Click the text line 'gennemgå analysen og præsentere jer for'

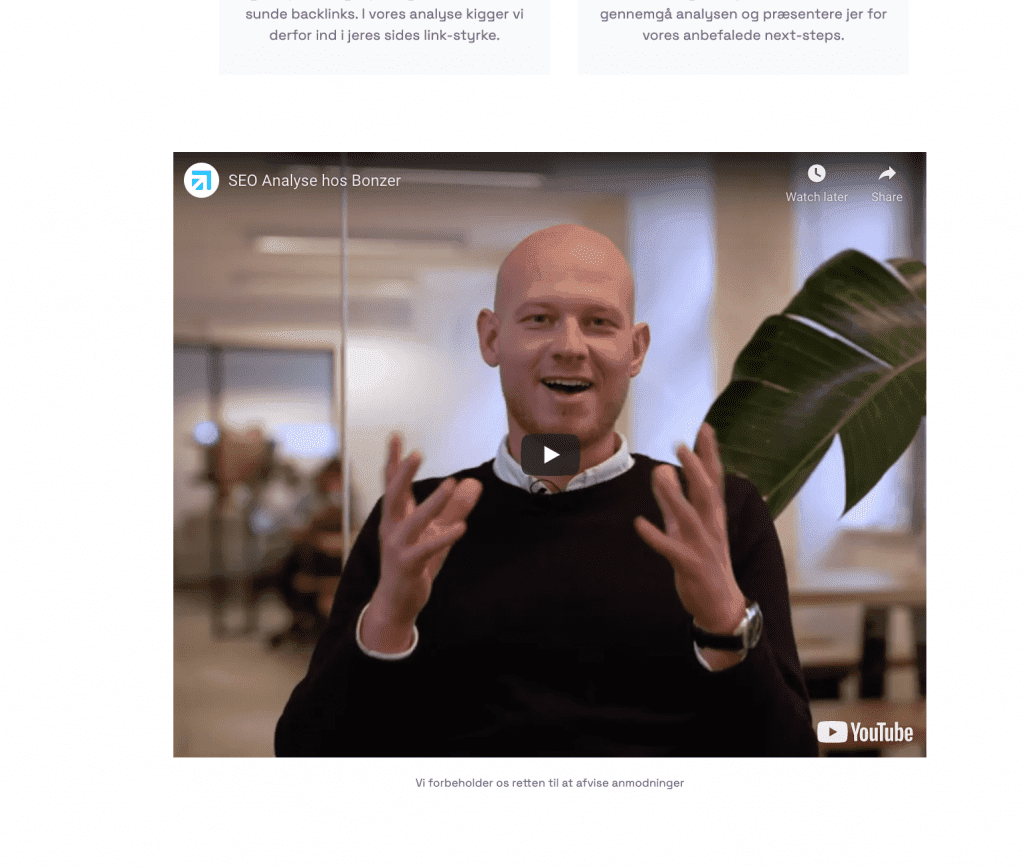(743, 14)
